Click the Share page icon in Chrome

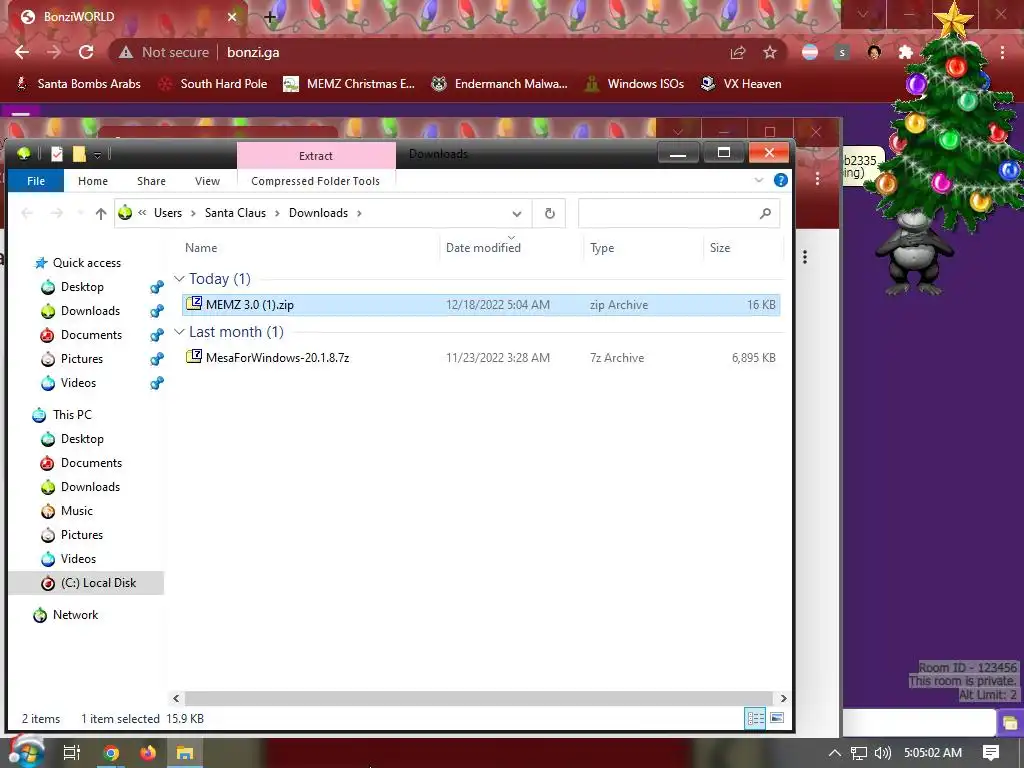[738, 52]
